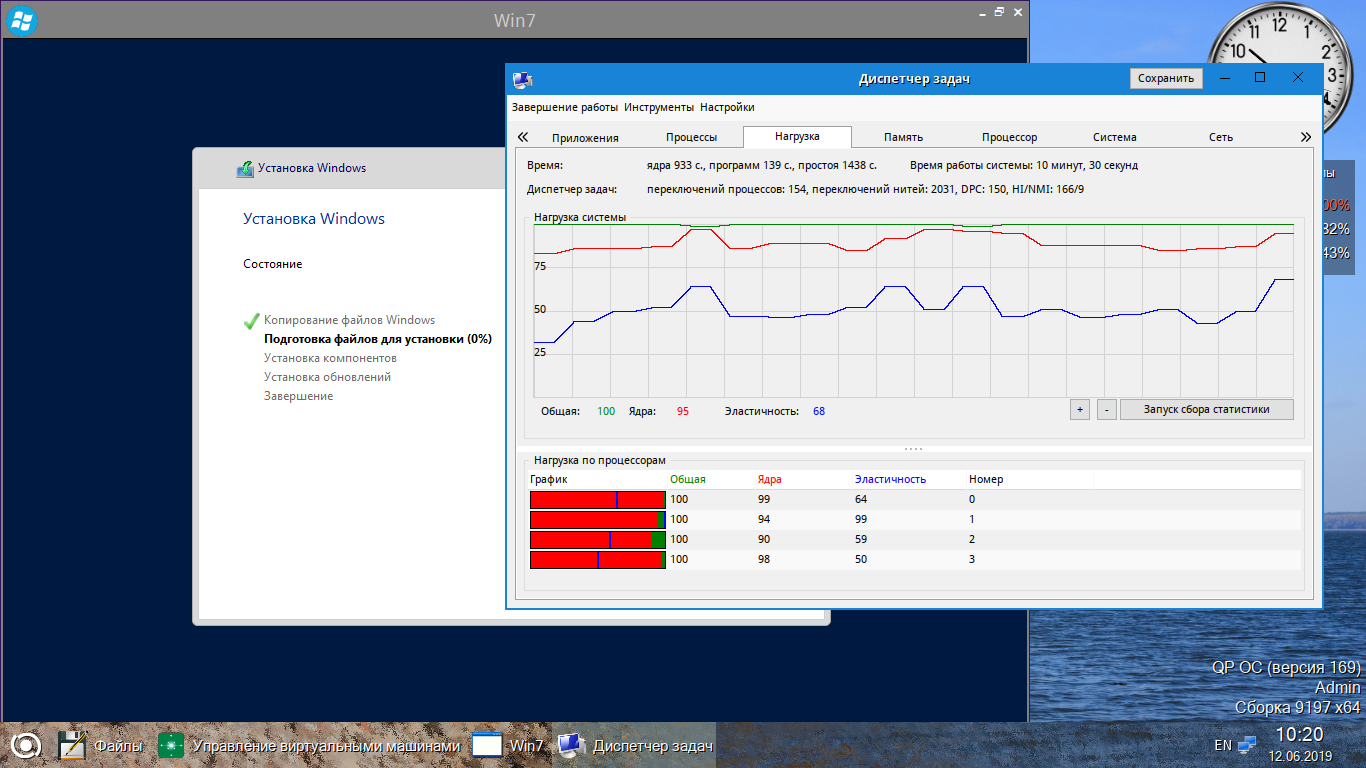This screenshot has width=1366, height=768.
Task: Click Копирование файлов Windows step
Action: [x=350, y=320]
